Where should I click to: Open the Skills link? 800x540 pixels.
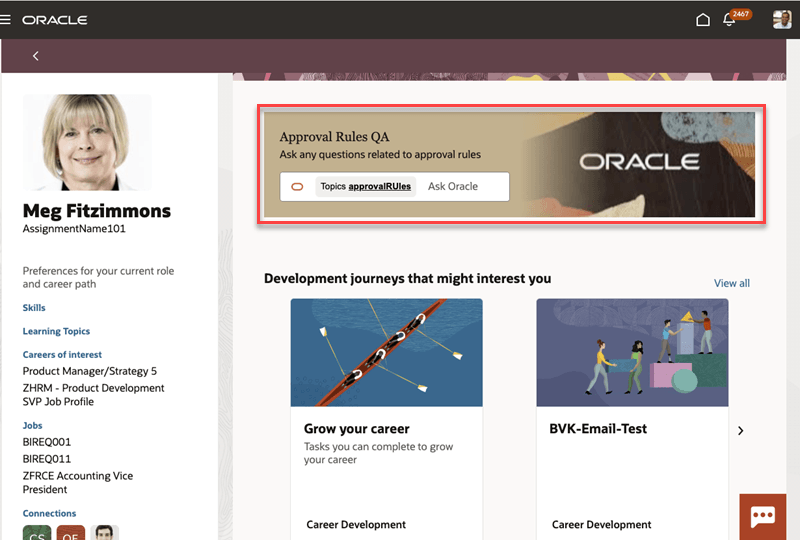(x=34, y=308)
